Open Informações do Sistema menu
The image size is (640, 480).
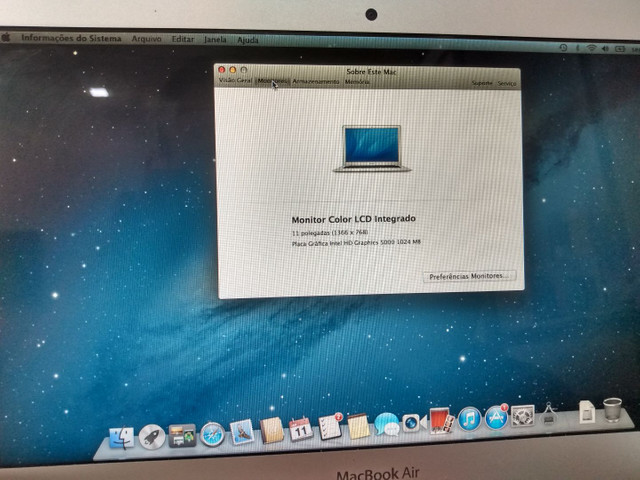[x=71, y=38]
